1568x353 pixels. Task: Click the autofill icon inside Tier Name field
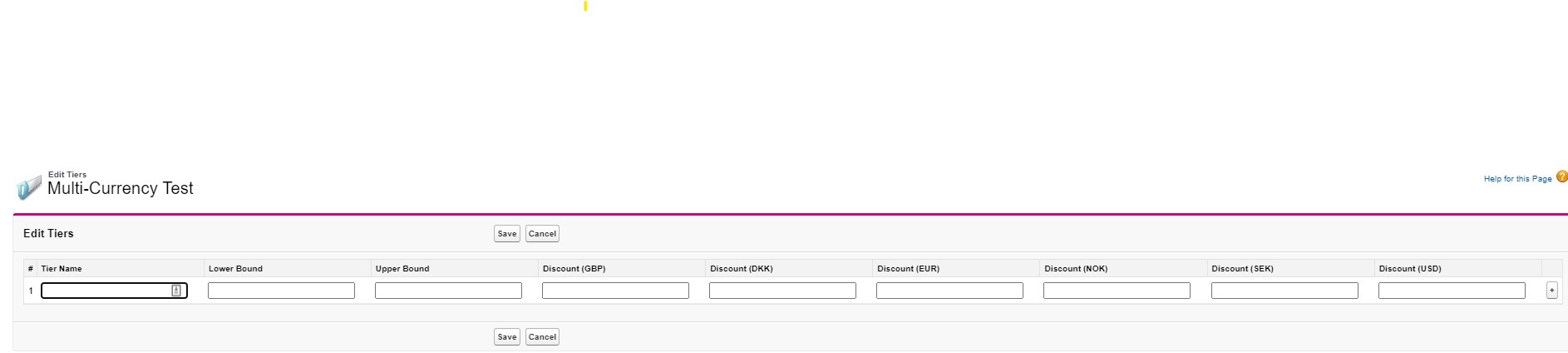[176, 291]
